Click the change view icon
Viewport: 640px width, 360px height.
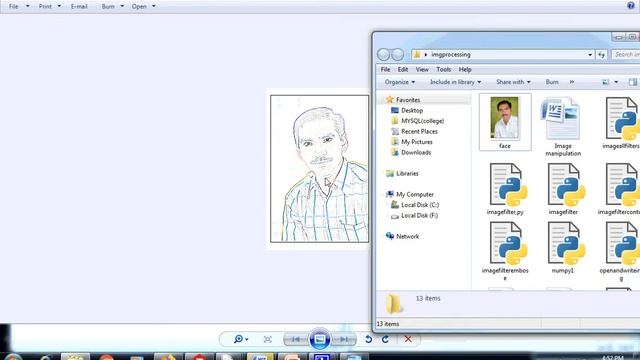(606, 82)
